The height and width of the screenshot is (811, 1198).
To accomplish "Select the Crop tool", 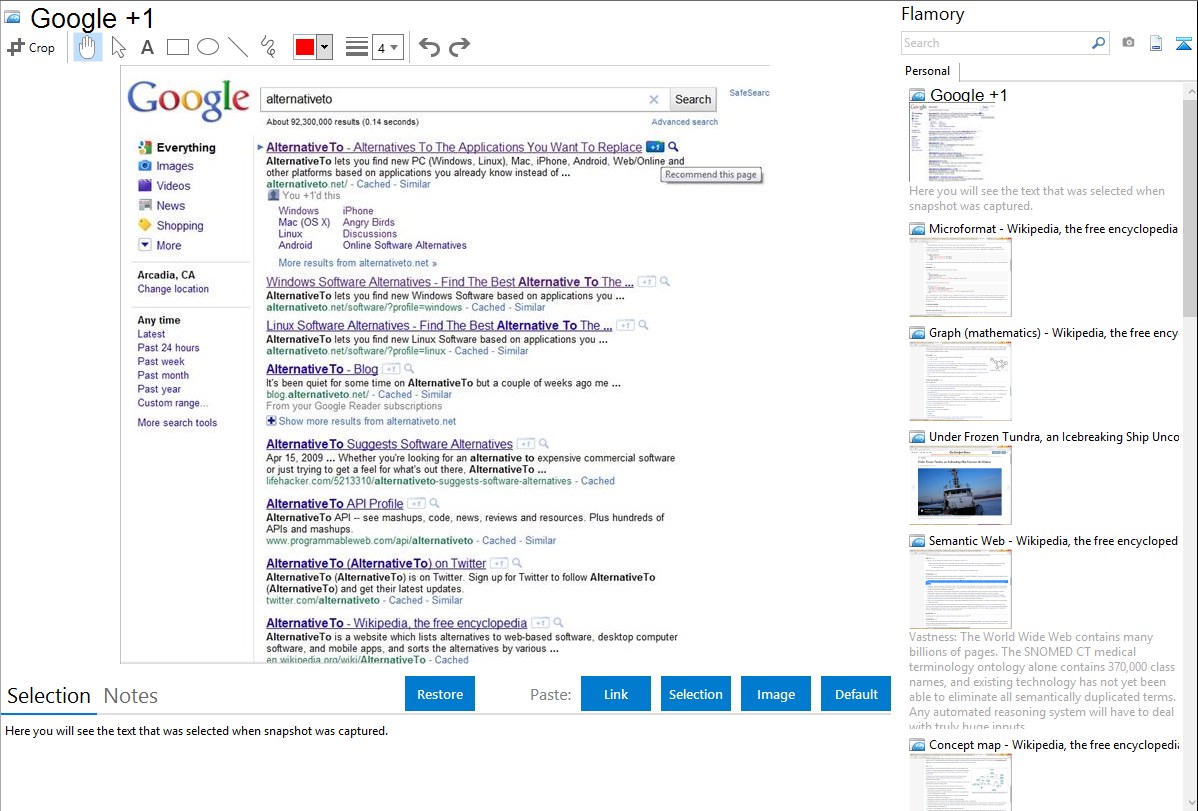I will click(31, 47).
